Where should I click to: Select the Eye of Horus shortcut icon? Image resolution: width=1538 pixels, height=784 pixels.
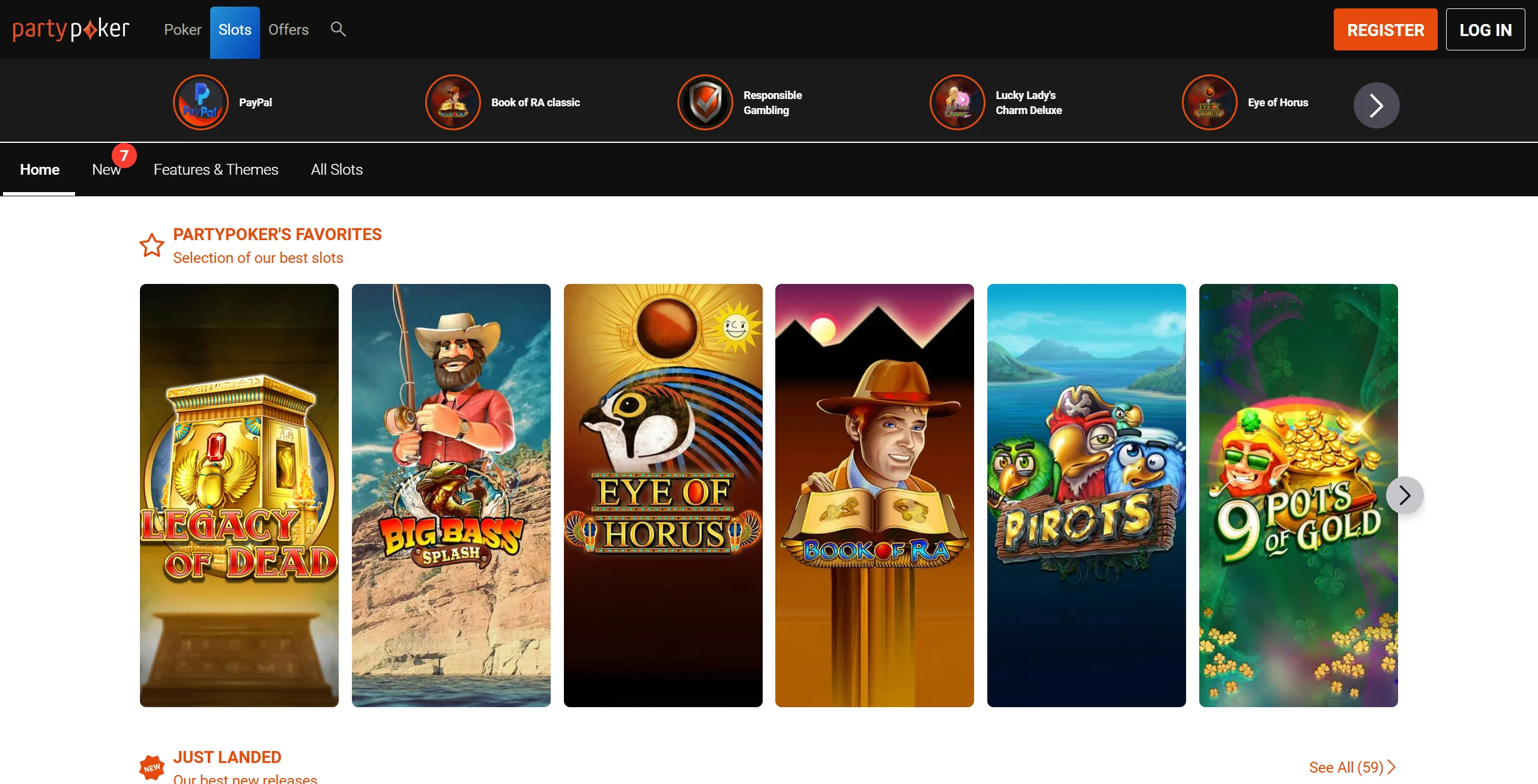click(x=1208, y=101)
